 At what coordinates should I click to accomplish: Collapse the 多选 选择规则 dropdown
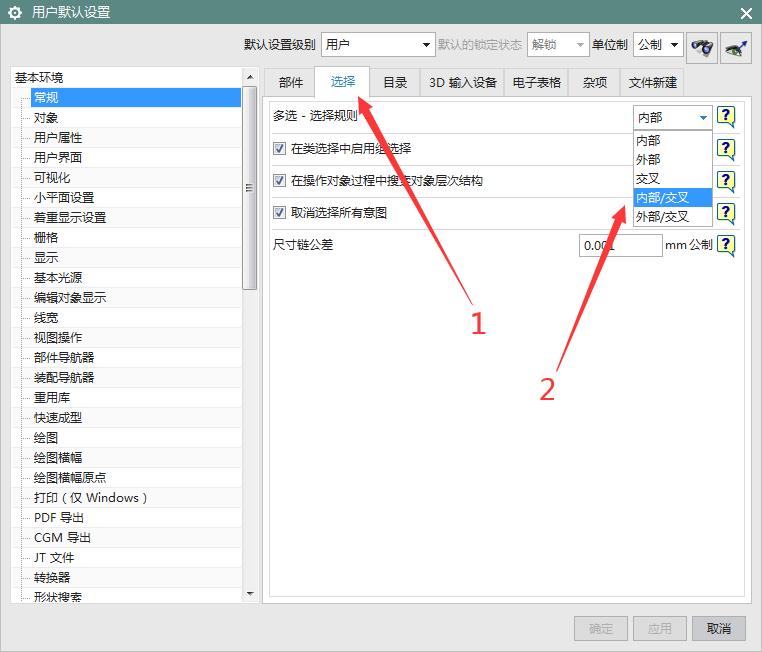tap(673, 118)
